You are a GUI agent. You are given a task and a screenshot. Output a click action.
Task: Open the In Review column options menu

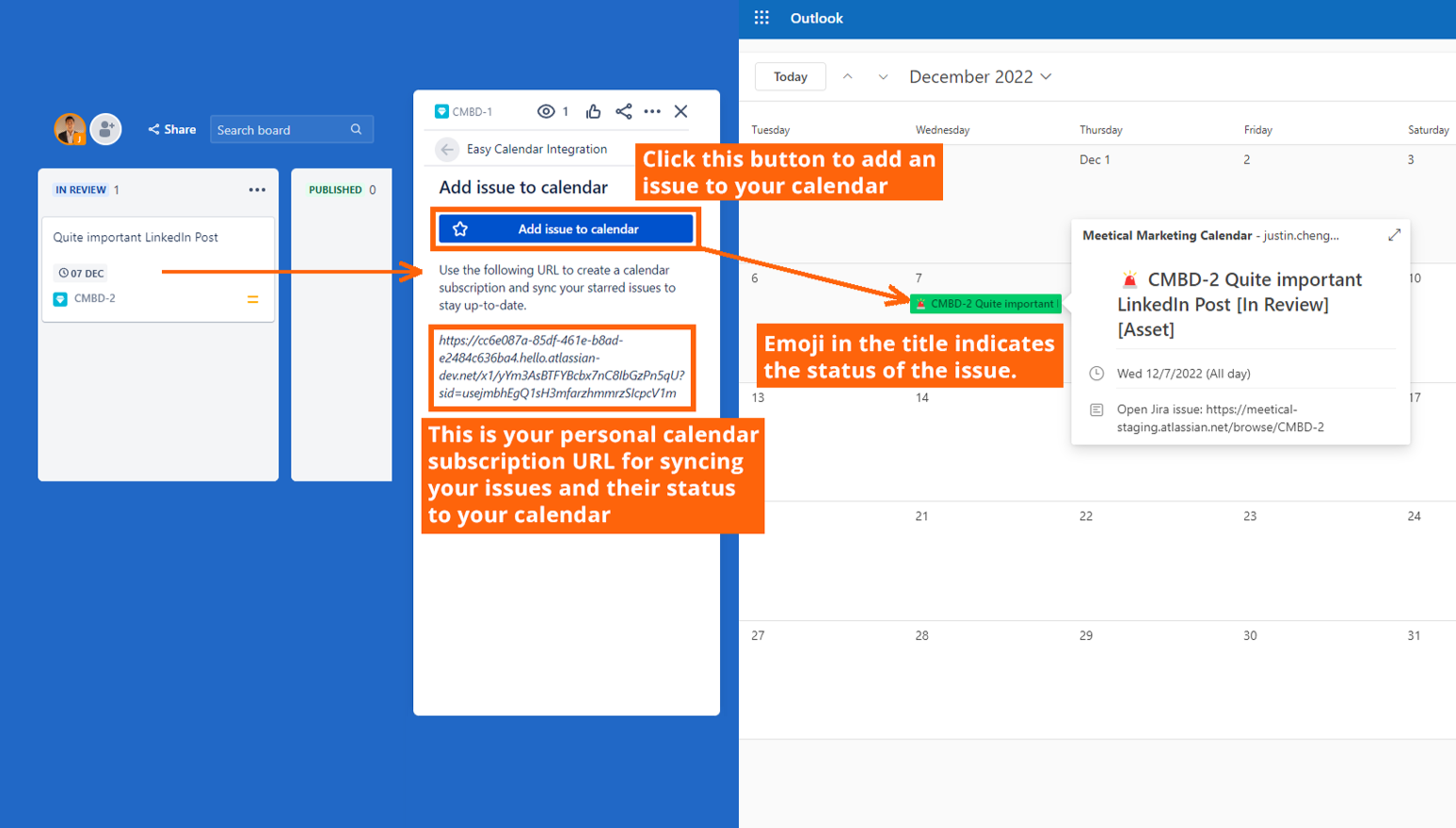pos(257,189)
